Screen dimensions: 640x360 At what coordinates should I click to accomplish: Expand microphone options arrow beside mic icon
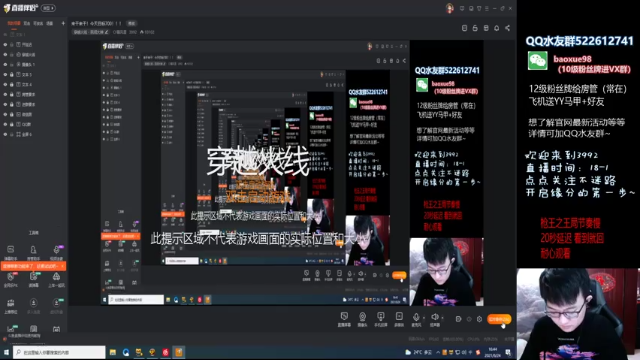coord(423,318)
